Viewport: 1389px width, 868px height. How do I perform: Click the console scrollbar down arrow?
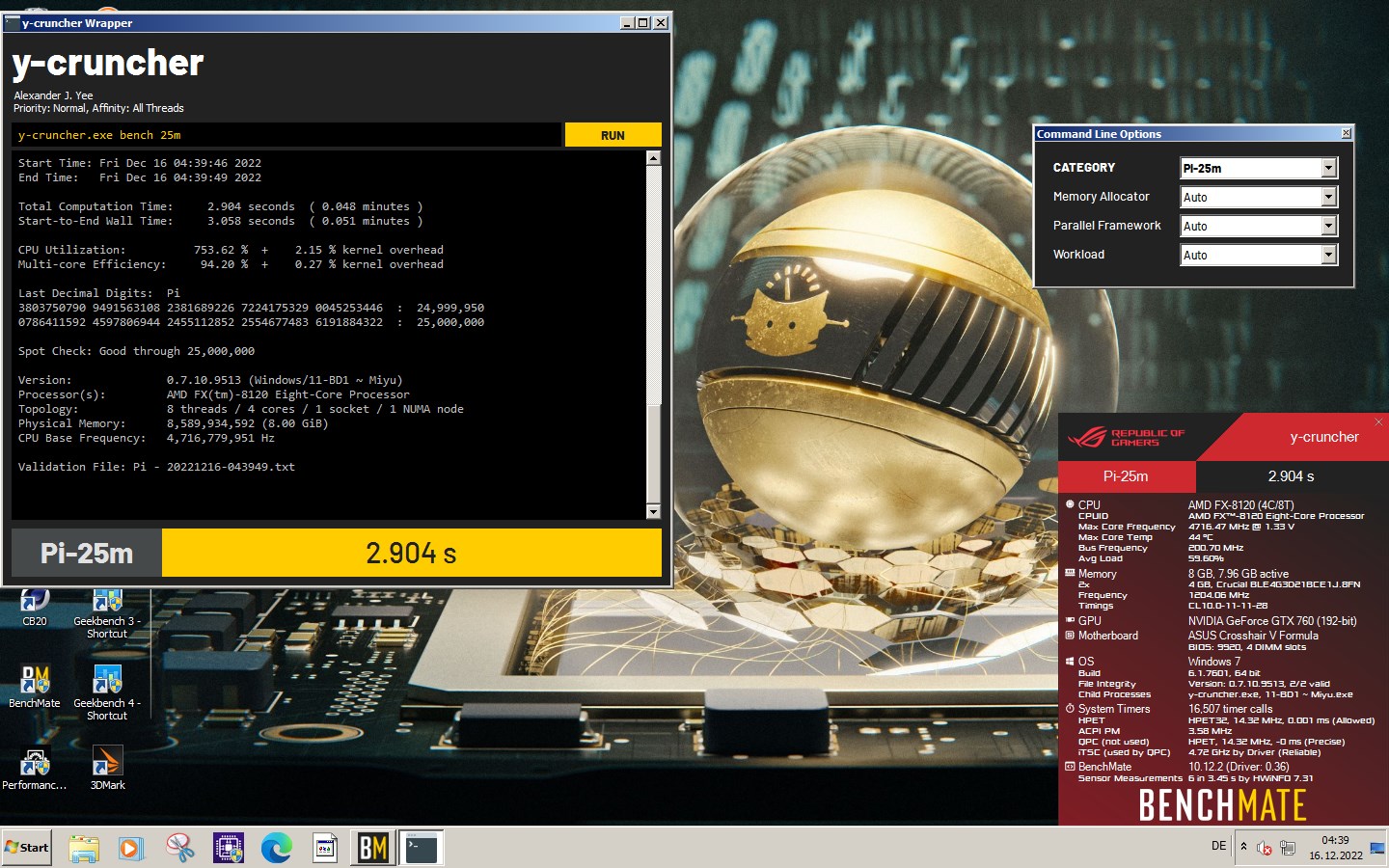pyautogui.click(x=653, y=511)
